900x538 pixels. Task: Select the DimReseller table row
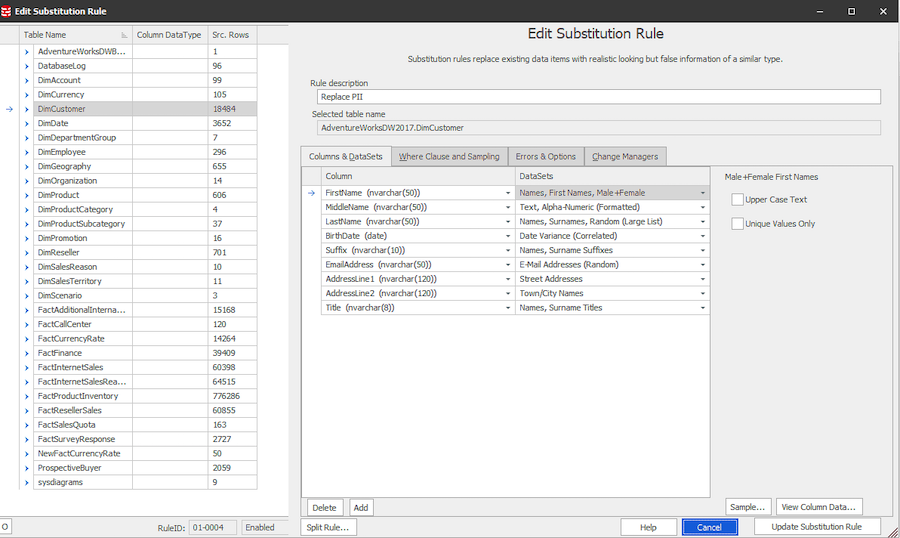[145, 253]
